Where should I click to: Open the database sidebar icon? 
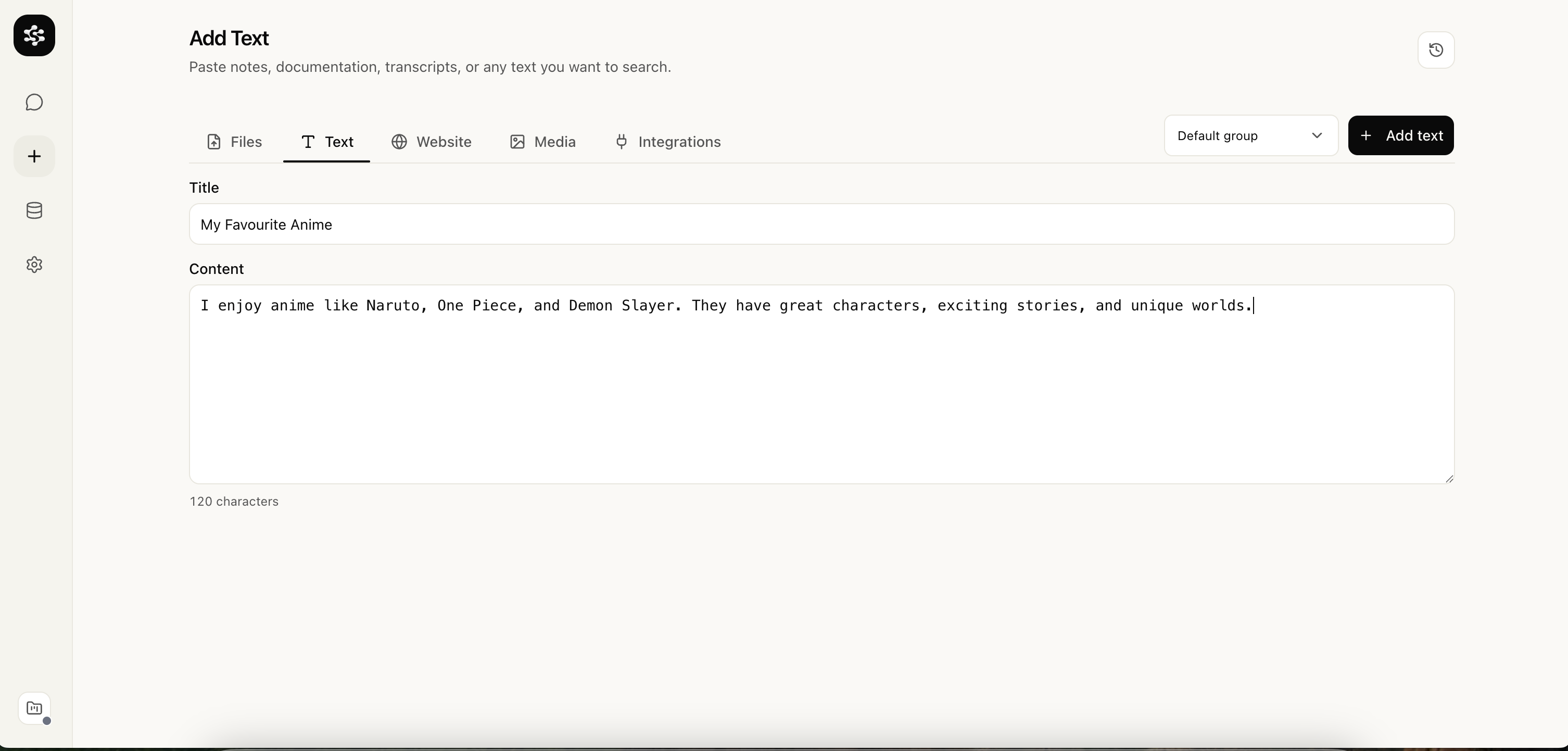point(34,210)
